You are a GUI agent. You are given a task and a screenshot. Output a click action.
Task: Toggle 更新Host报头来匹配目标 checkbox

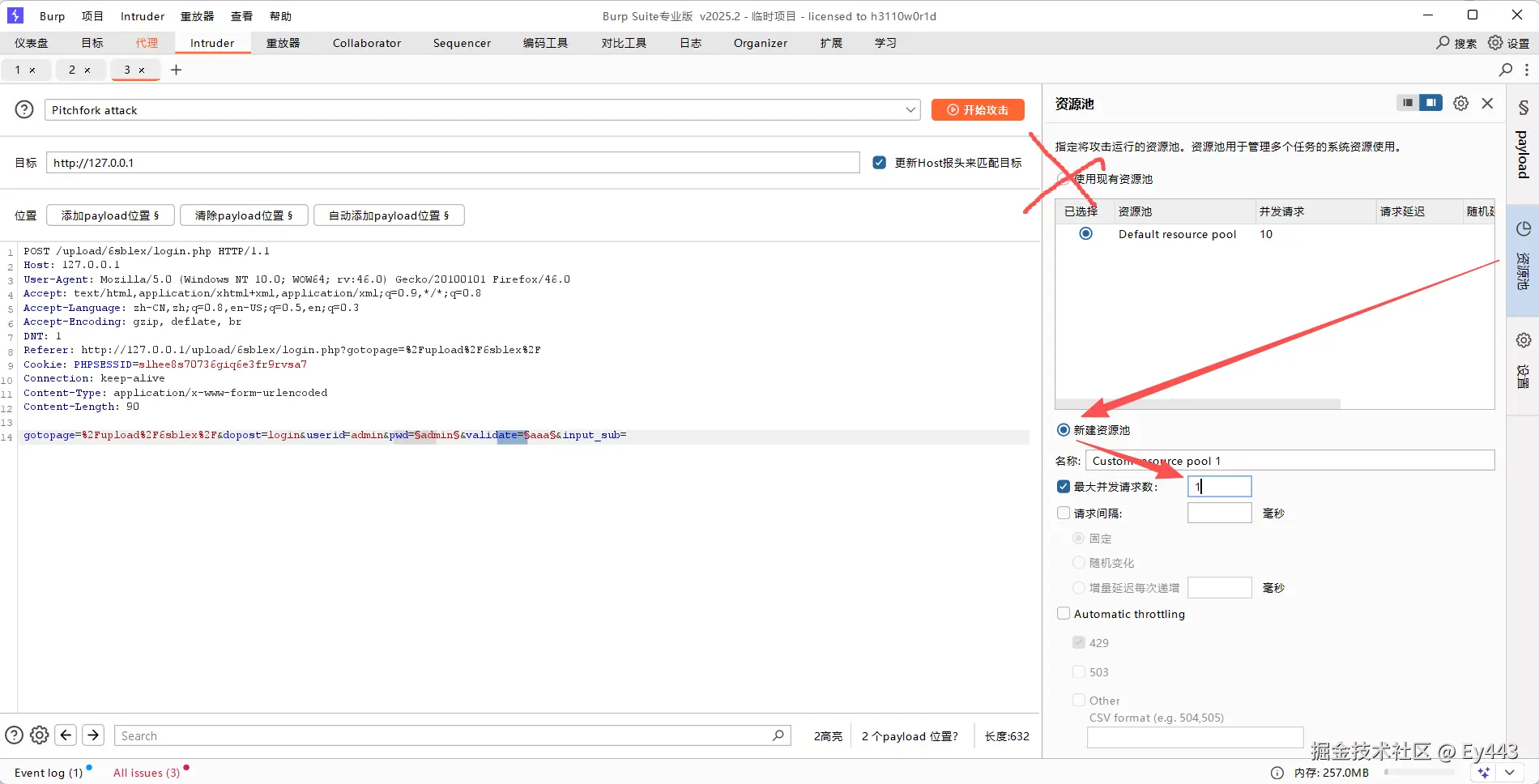point(880,163)
